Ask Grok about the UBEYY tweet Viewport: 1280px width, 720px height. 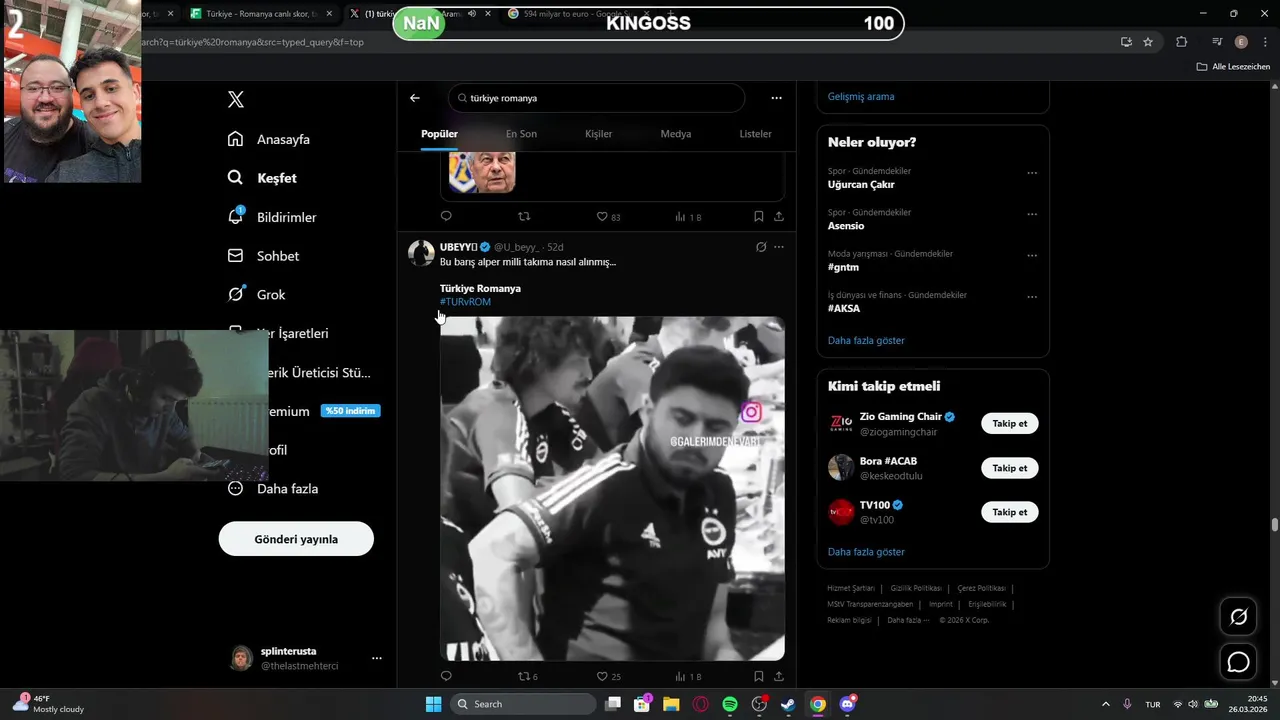[761, 247]
